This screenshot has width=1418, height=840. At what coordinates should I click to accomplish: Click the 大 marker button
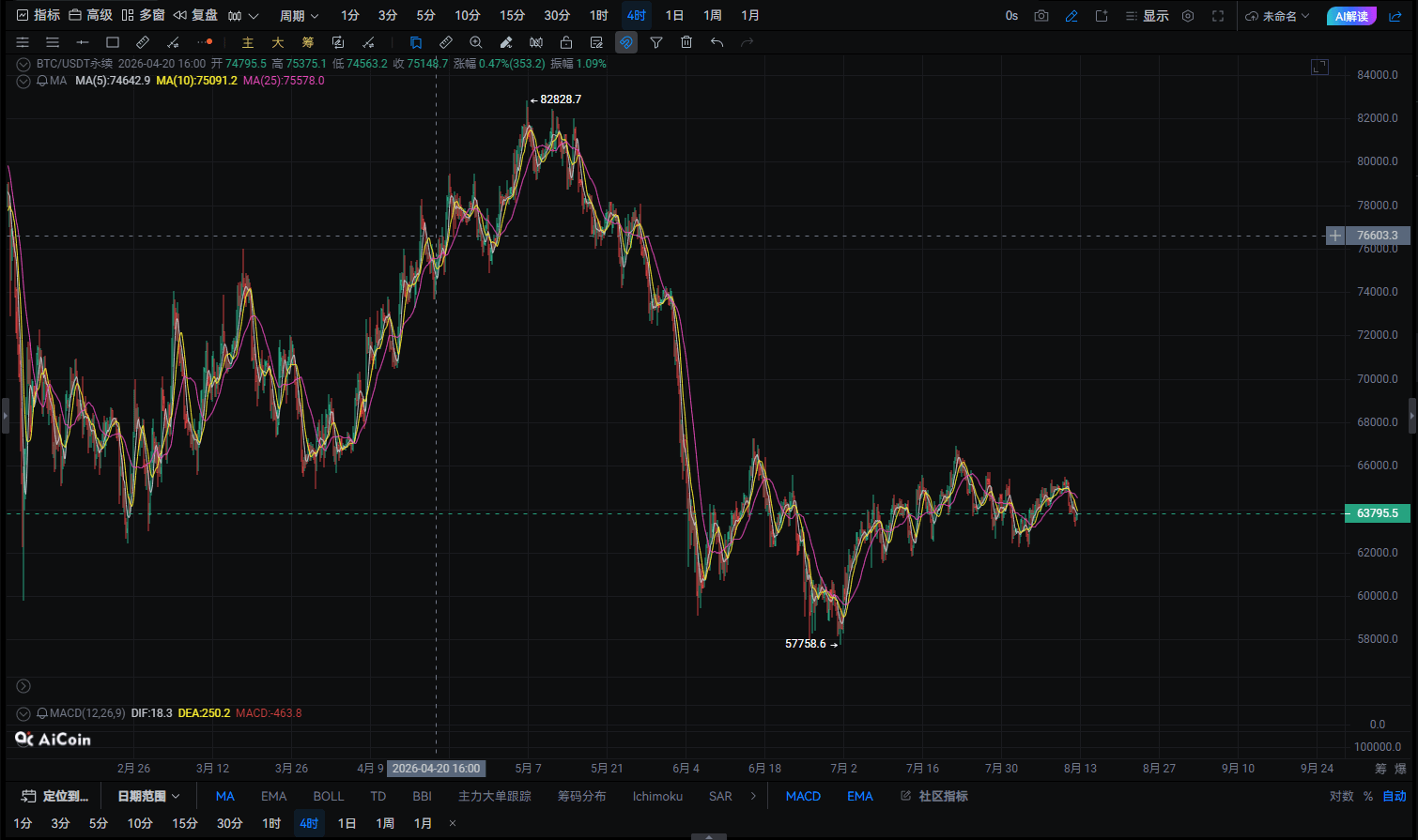pos(278,42)
